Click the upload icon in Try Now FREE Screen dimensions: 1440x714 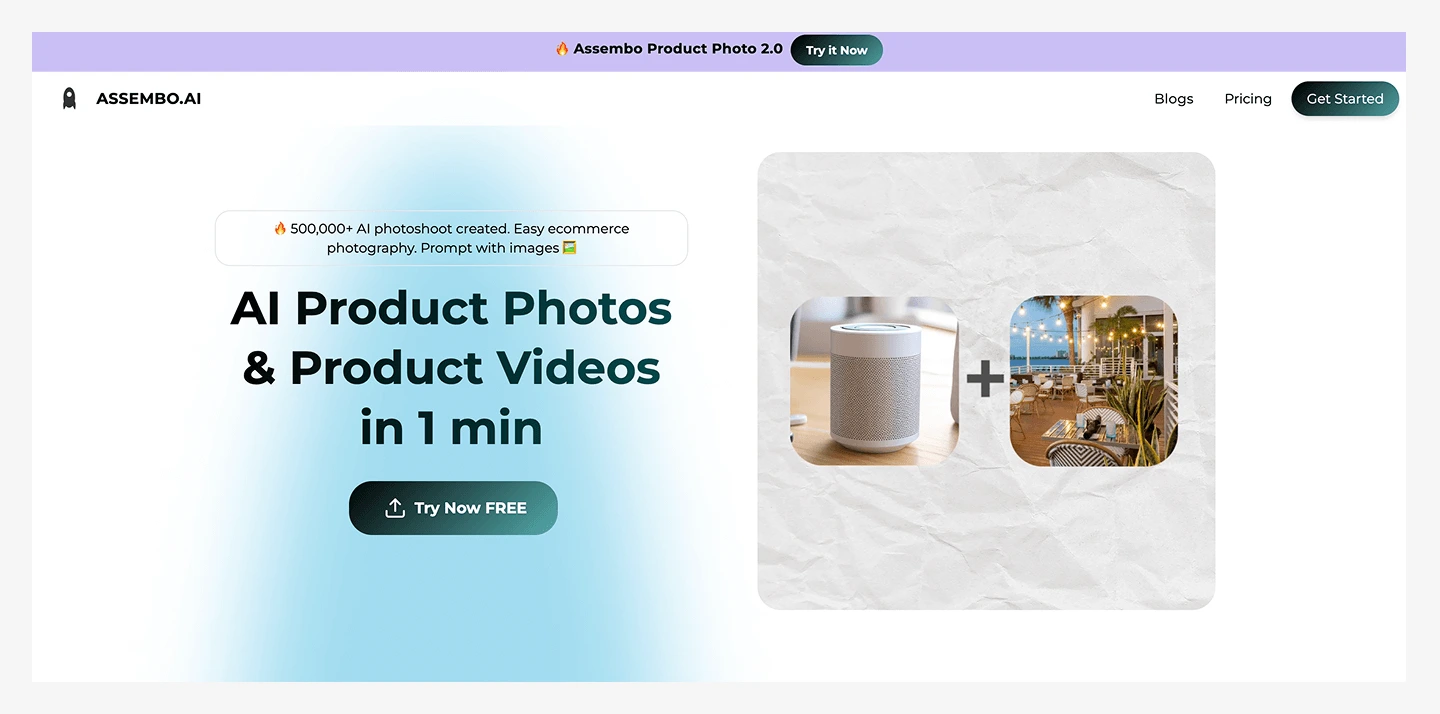[395, 508]
